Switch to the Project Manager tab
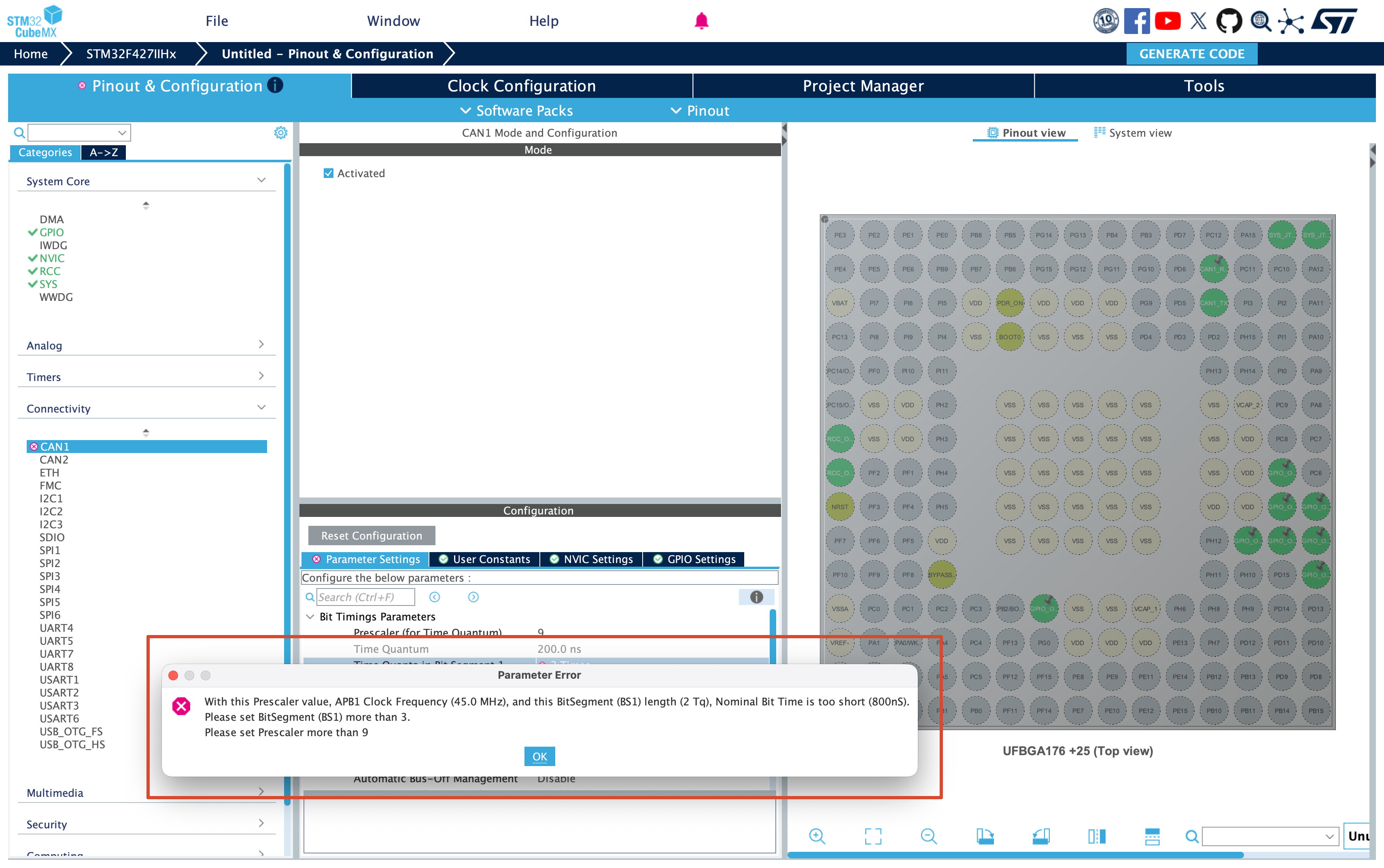The width and height of the screenshot is (1384, 868). coord(863,85)
